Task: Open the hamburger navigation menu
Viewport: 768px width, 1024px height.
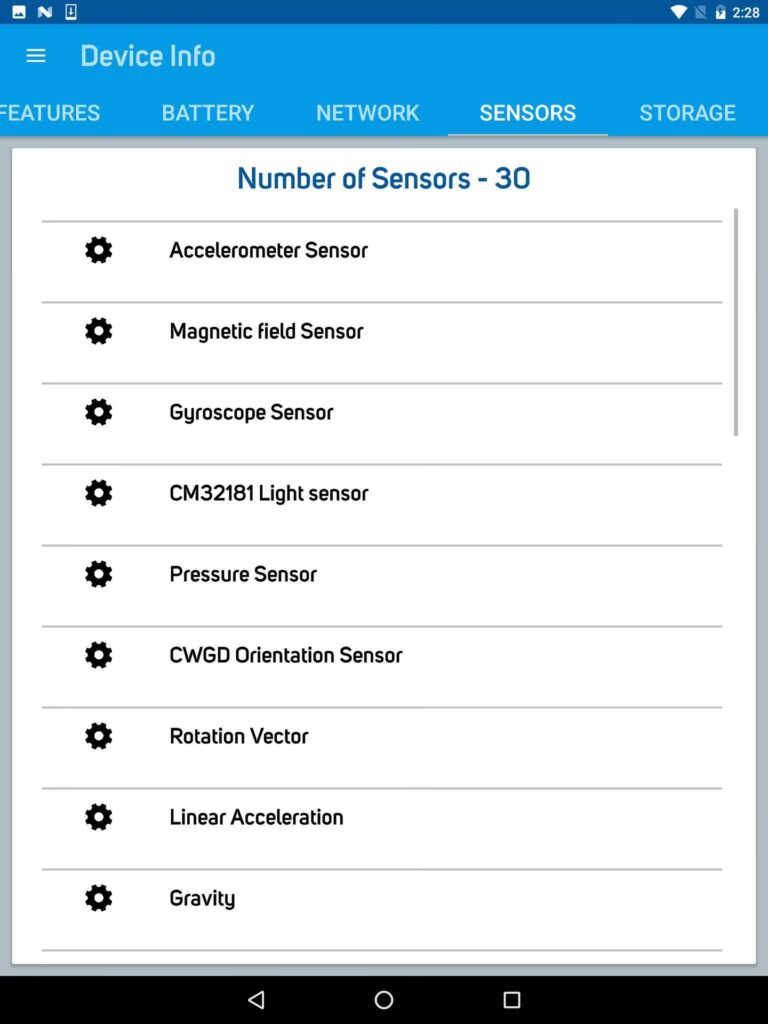Action: tap(36, 56)
